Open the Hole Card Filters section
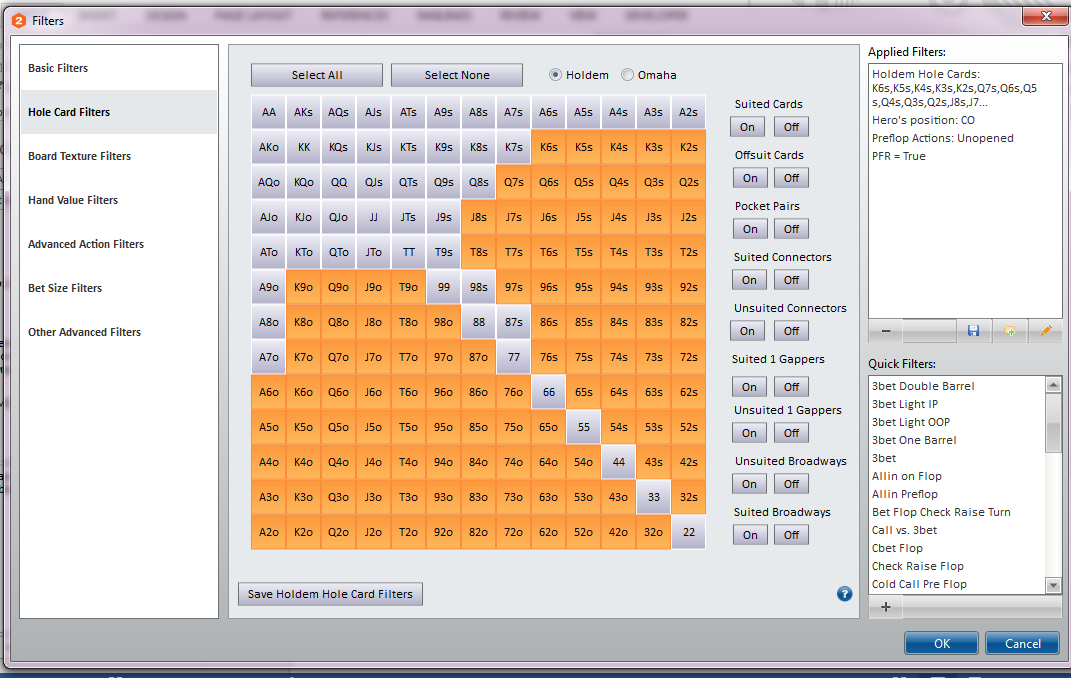This screenshot has height=678, width=1071. [119, 112]
